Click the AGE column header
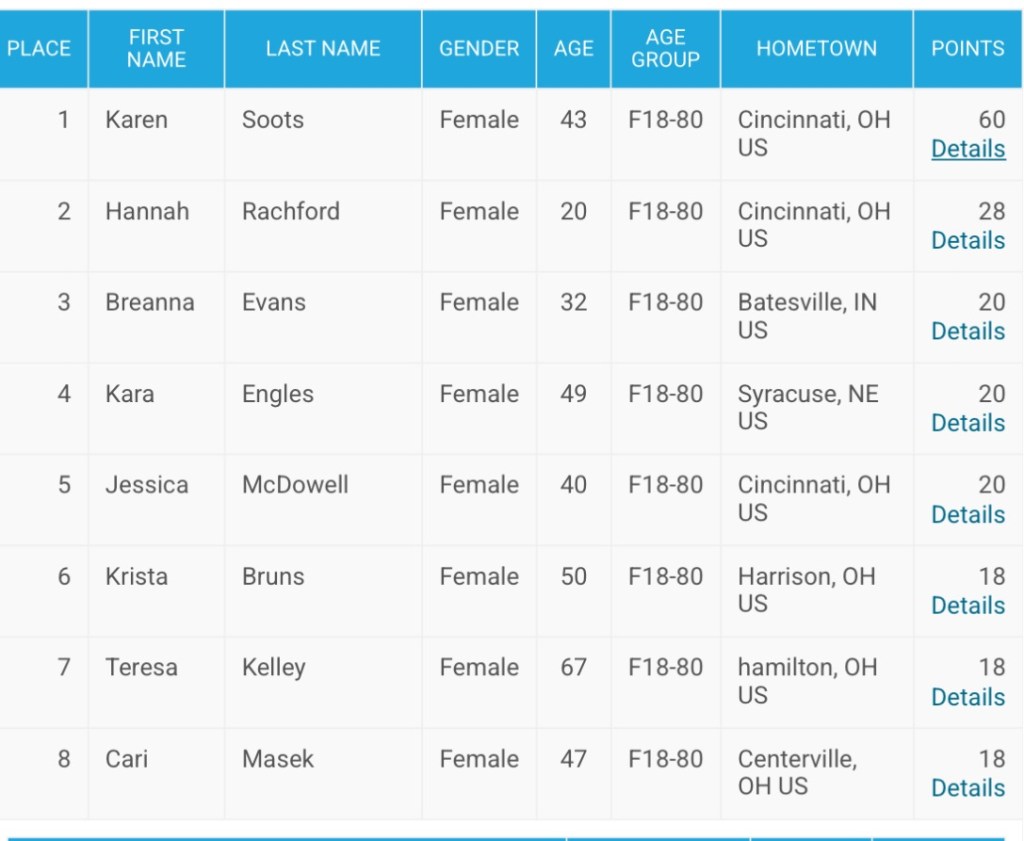Viewport: 1024px width, 841px height. tap(573, 48)
